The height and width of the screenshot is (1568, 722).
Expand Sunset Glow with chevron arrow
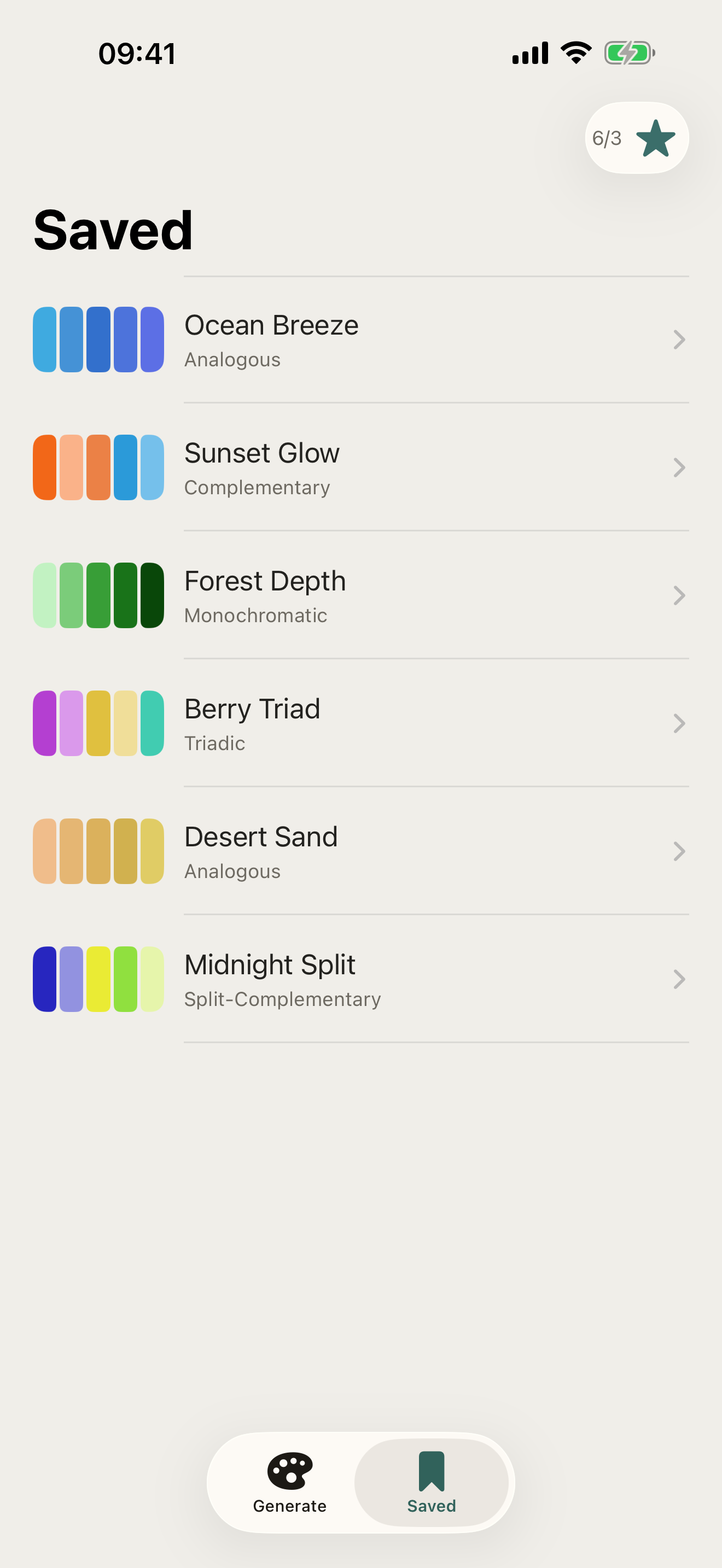(x=679, y=467)
